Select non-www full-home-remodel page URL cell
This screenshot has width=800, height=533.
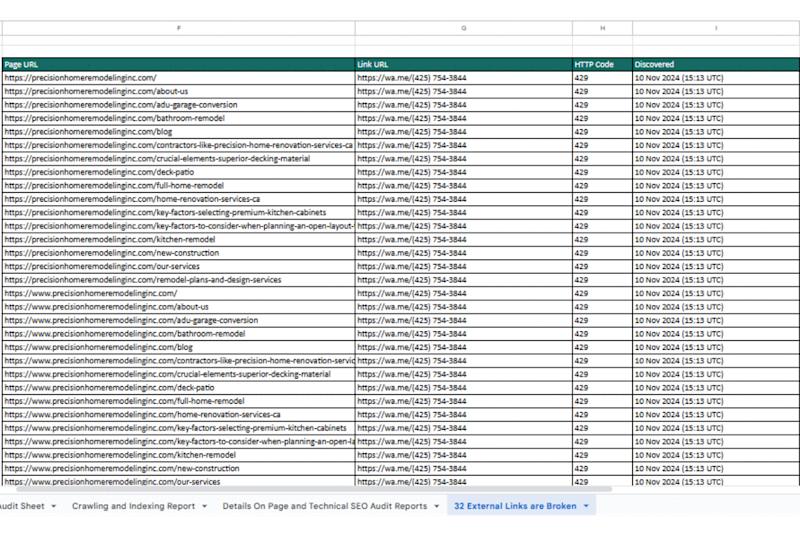tap(179, 186)
